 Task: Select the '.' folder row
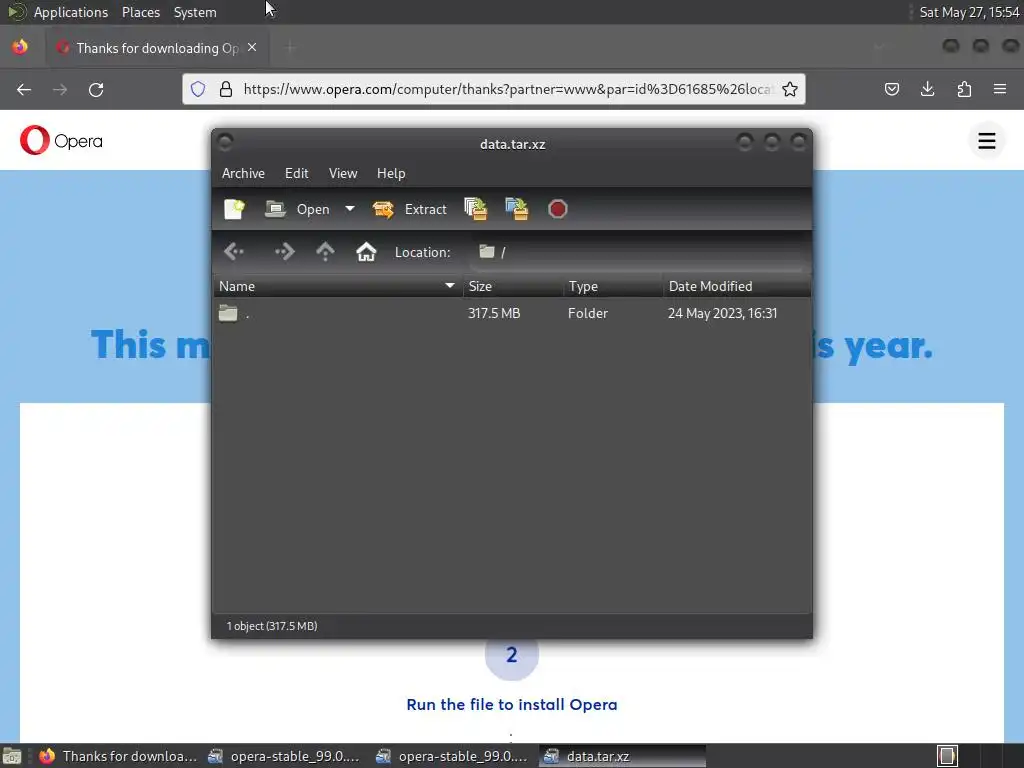tap(512, 313)
